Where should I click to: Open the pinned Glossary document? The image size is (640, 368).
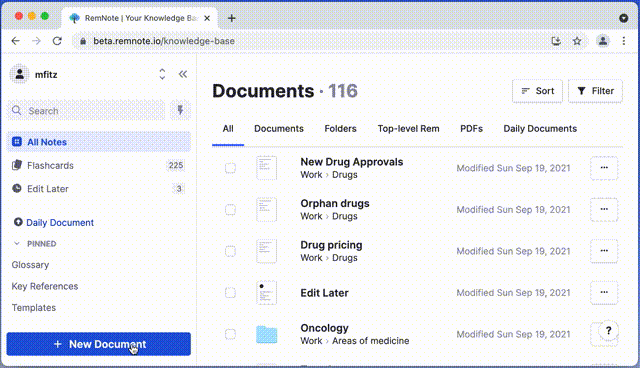click(30, 265)
